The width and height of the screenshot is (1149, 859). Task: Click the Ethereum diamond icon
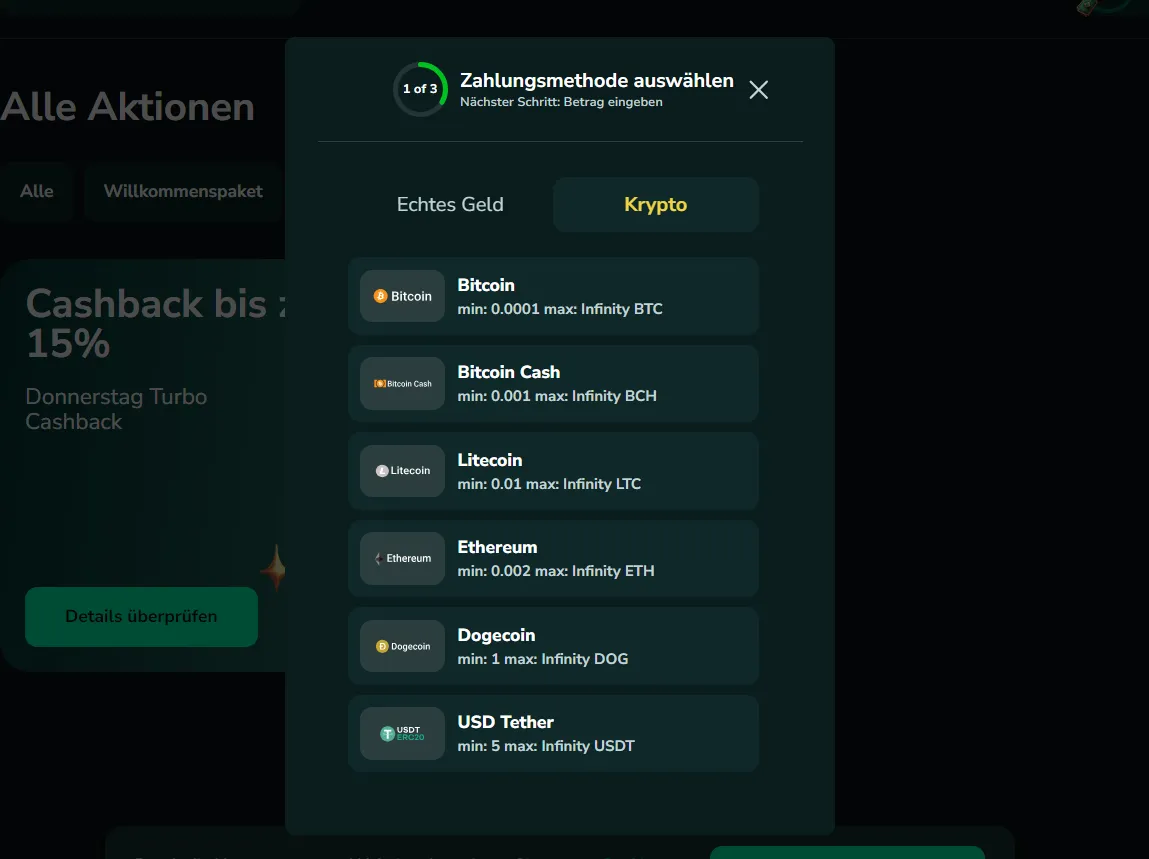coord(401,558)
